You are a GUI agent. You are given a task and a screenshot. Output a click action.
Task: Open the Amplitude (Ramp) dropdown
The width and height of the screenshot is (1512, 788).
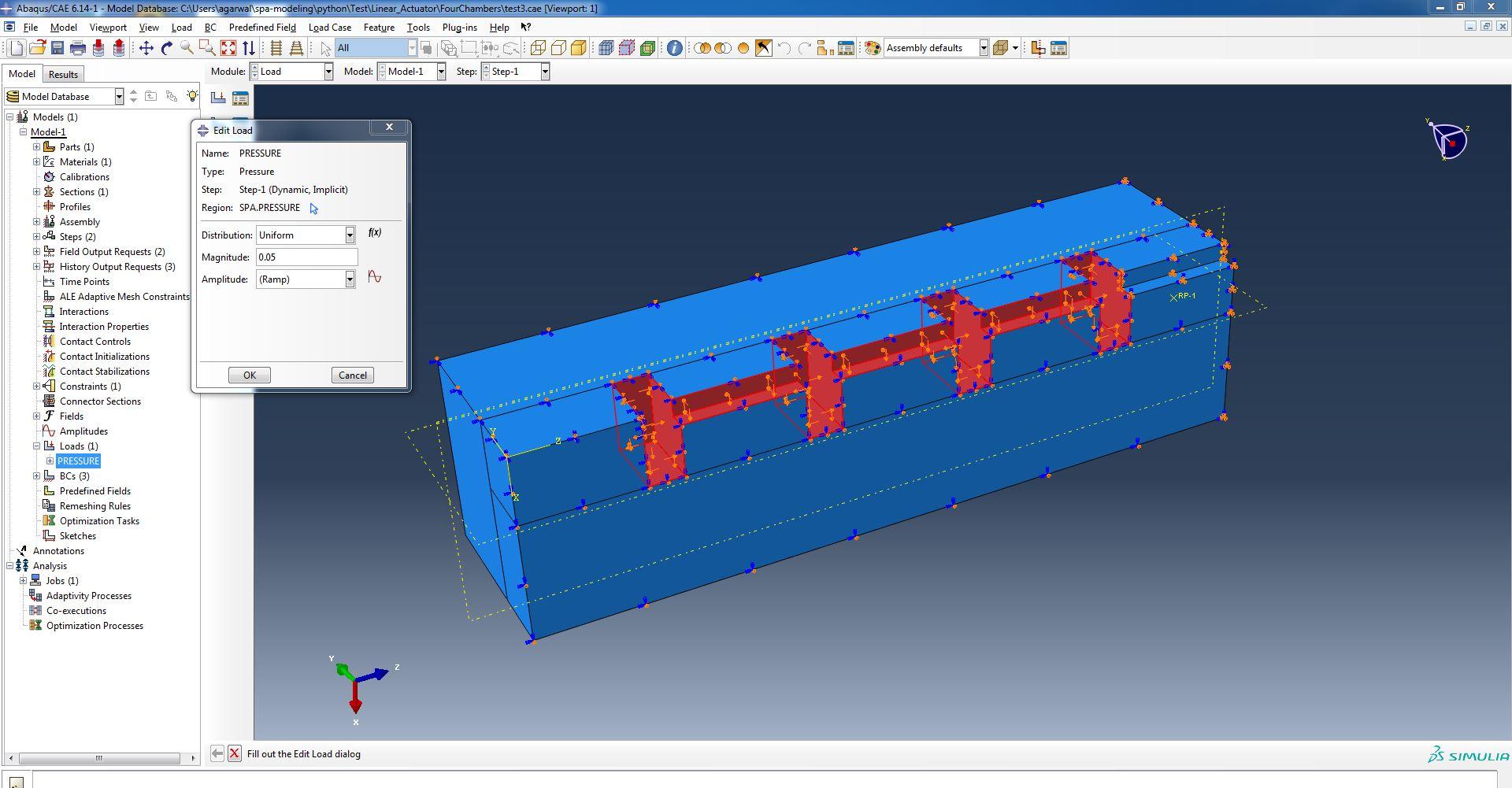[x=350, y=279]
